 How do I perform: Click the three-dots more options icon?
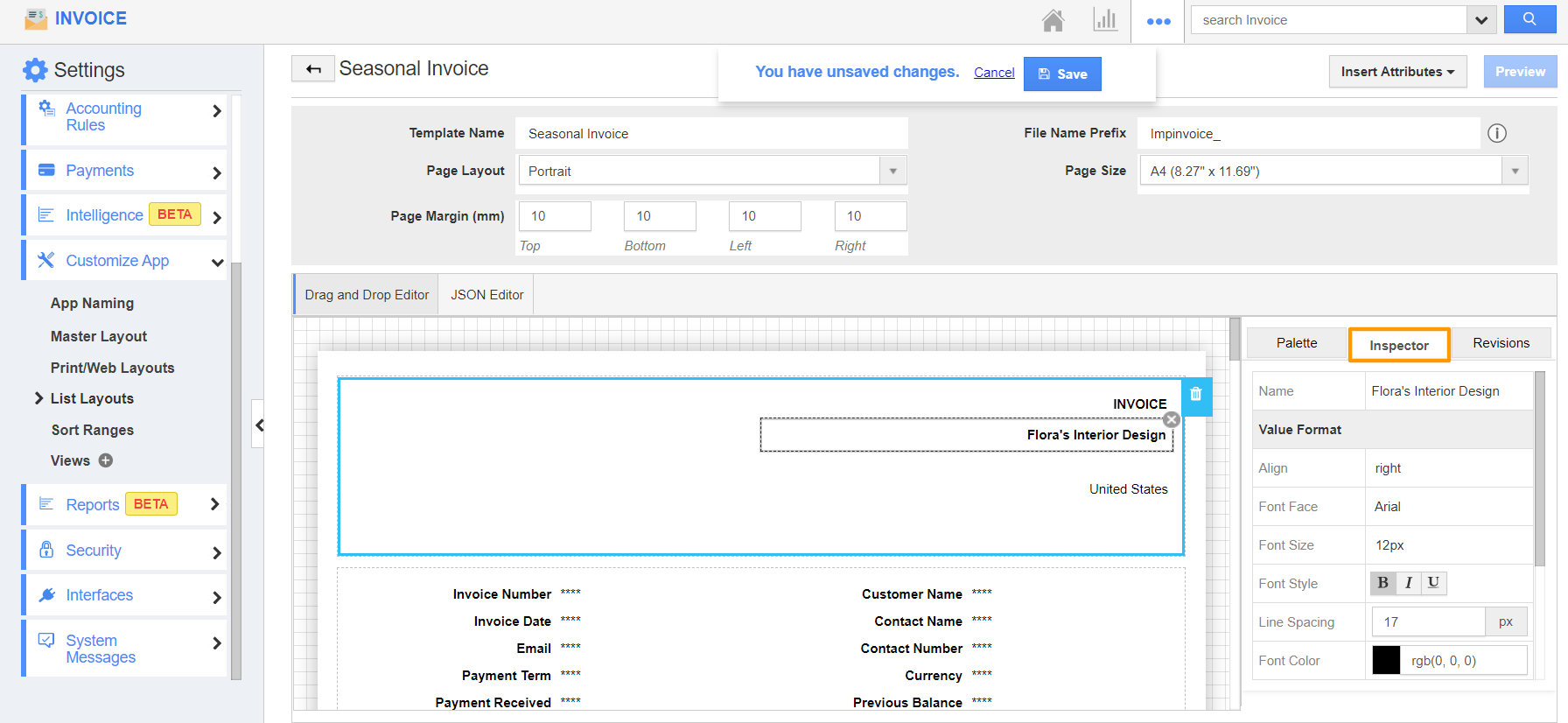[x=1158, y=21]
